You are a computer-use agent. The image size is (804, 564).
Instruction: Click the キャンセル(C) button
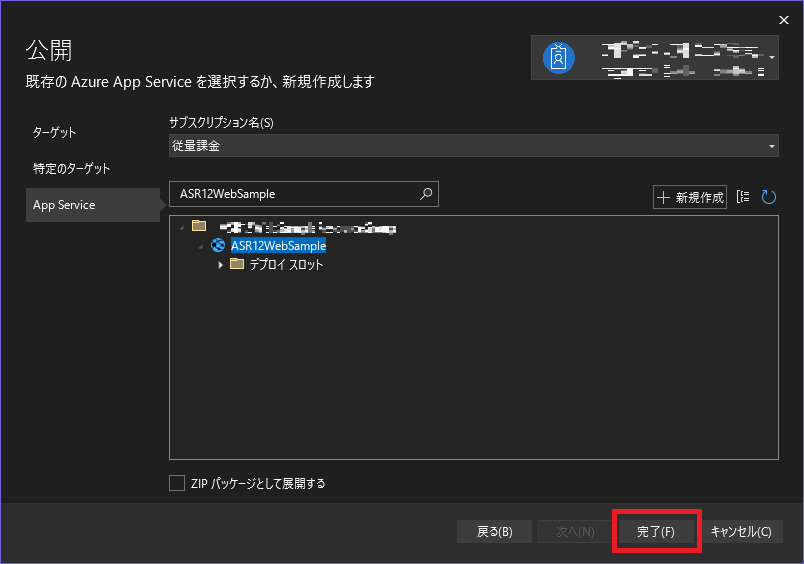click(741, 532)
